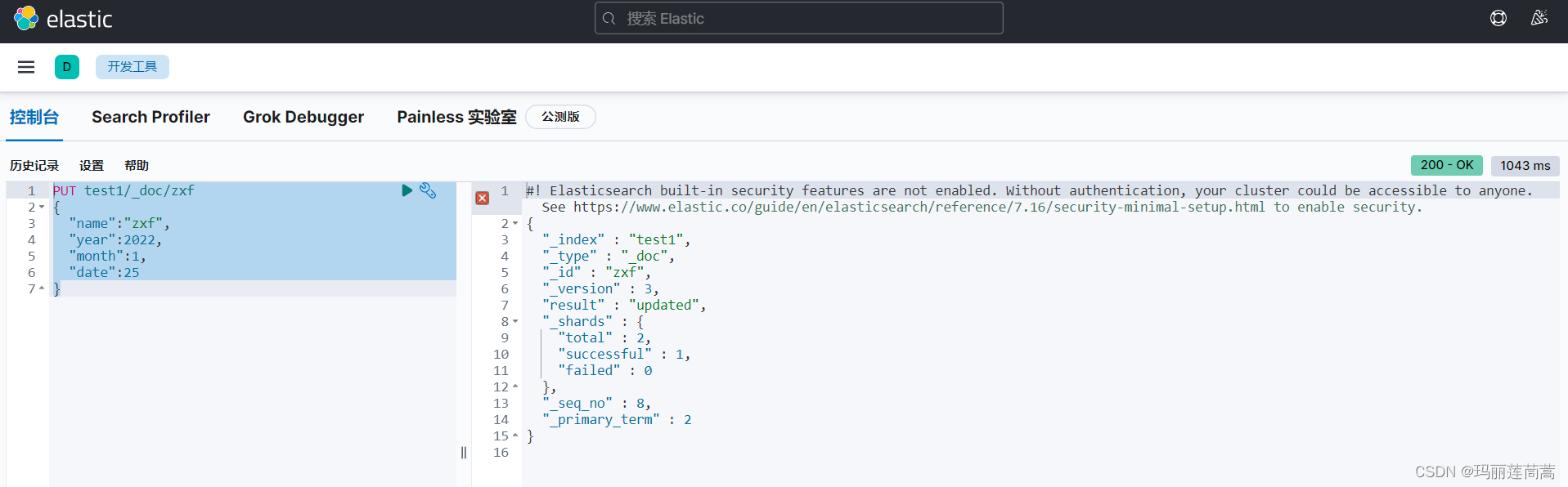Click the "_id" : "zxf" output line
Image resolution: width=1568 pixels, height=487 pixels.
point(596,272)
